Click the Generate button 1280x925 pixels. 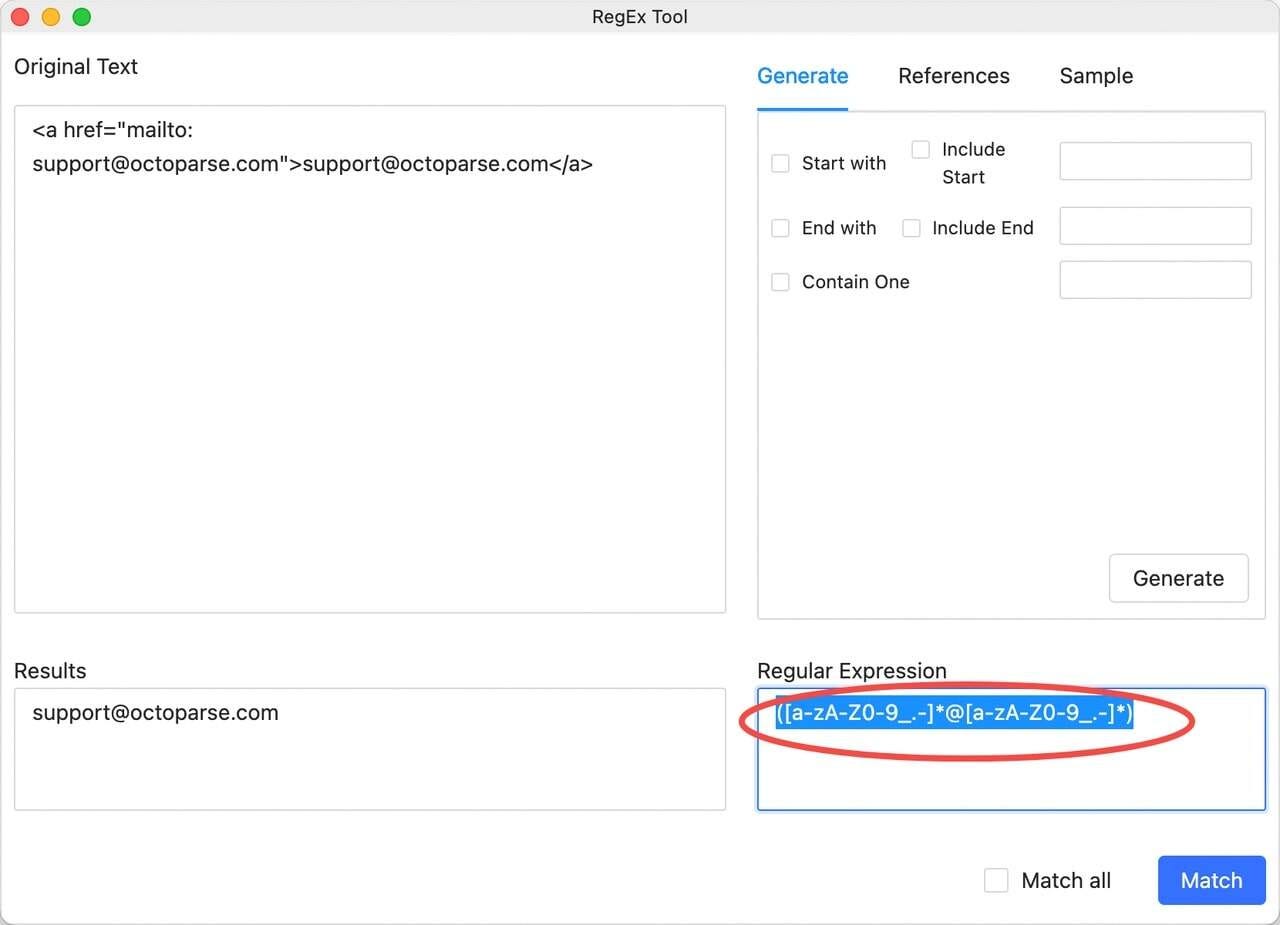[1178, 578]
